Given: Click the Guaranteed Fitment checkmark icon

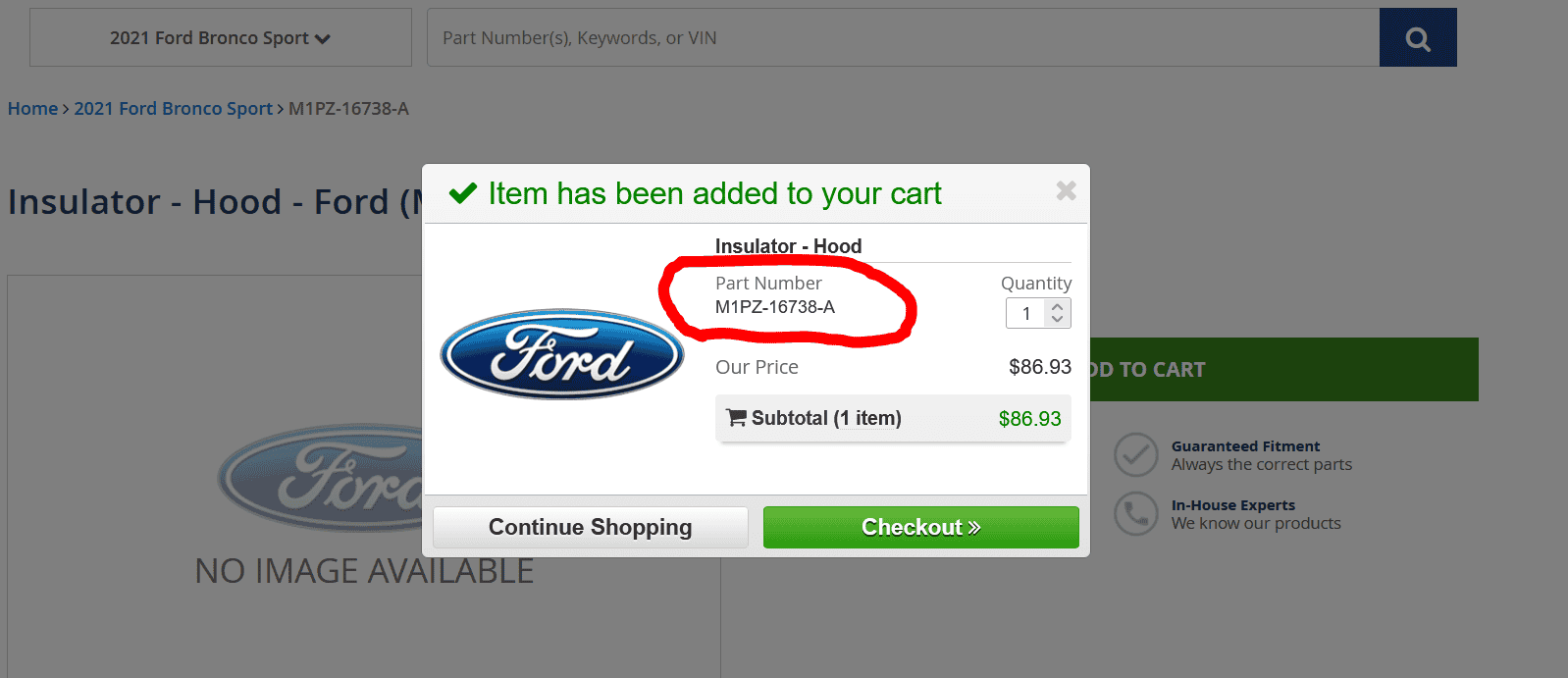Looking at the screenshot, I should [x=1136, y=455].
